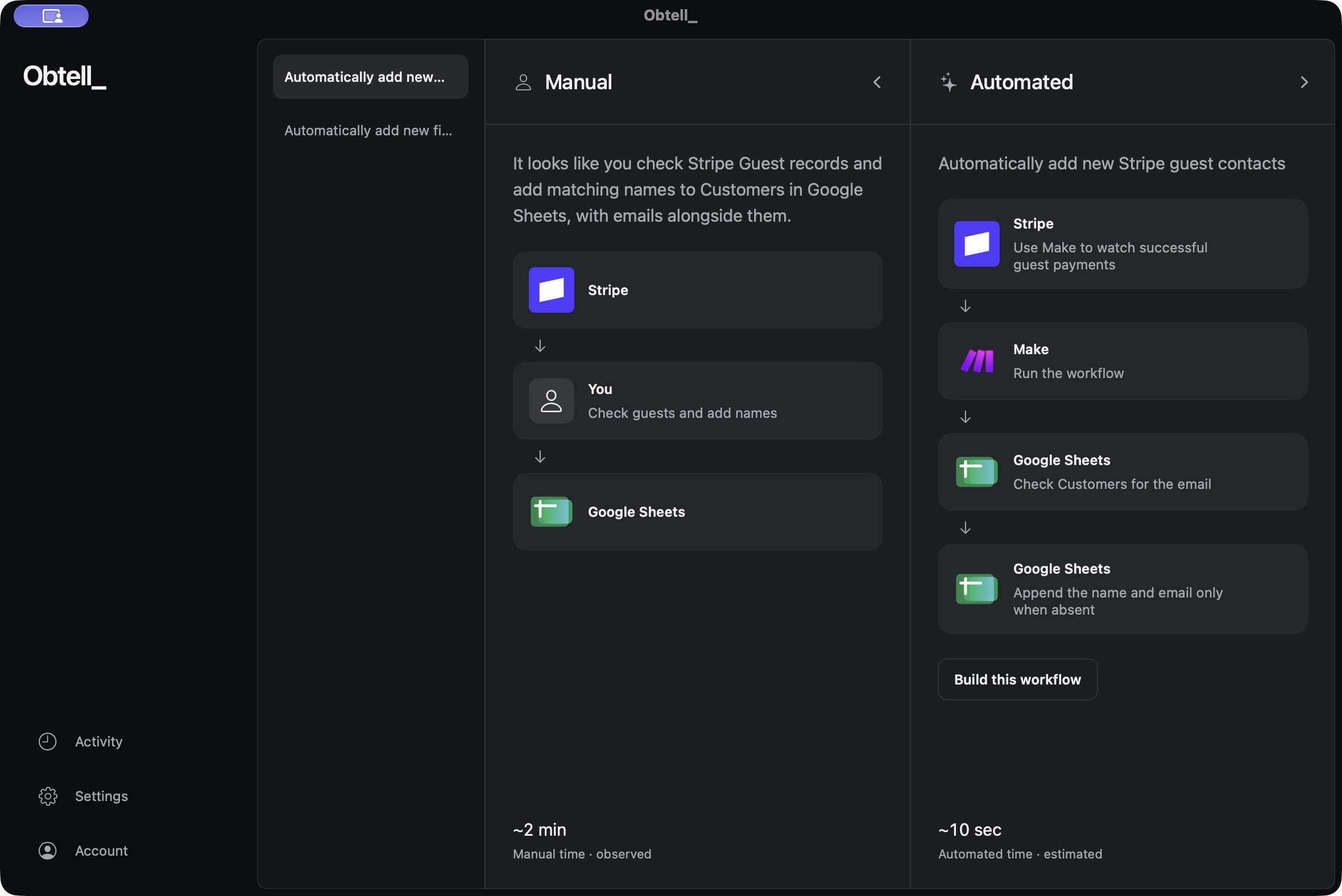
Task: Open the Make 'Run the workflow' card
Action: pyautogui.click(x=1122, y=360)
